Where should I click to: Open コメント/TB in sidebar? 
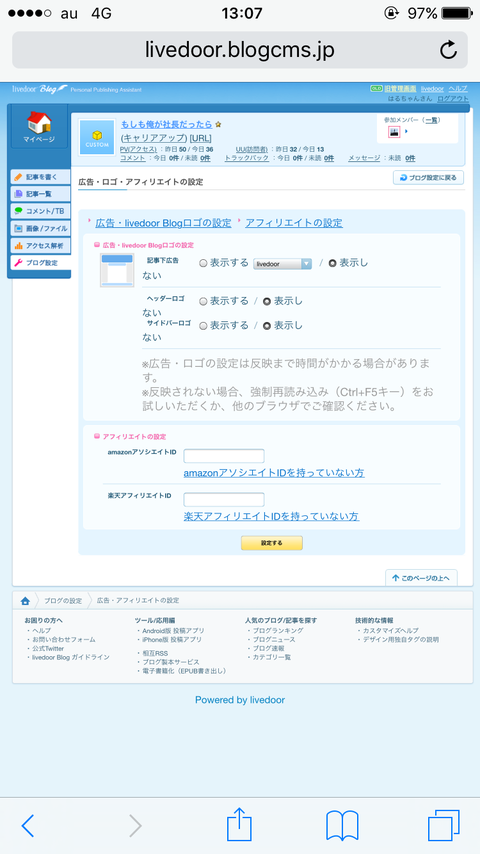tap(41, 211)
